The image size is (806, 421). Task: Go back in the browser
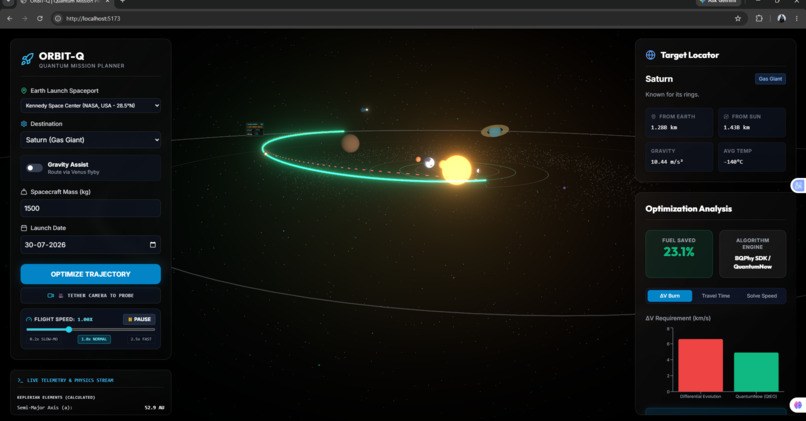point(10,19)
